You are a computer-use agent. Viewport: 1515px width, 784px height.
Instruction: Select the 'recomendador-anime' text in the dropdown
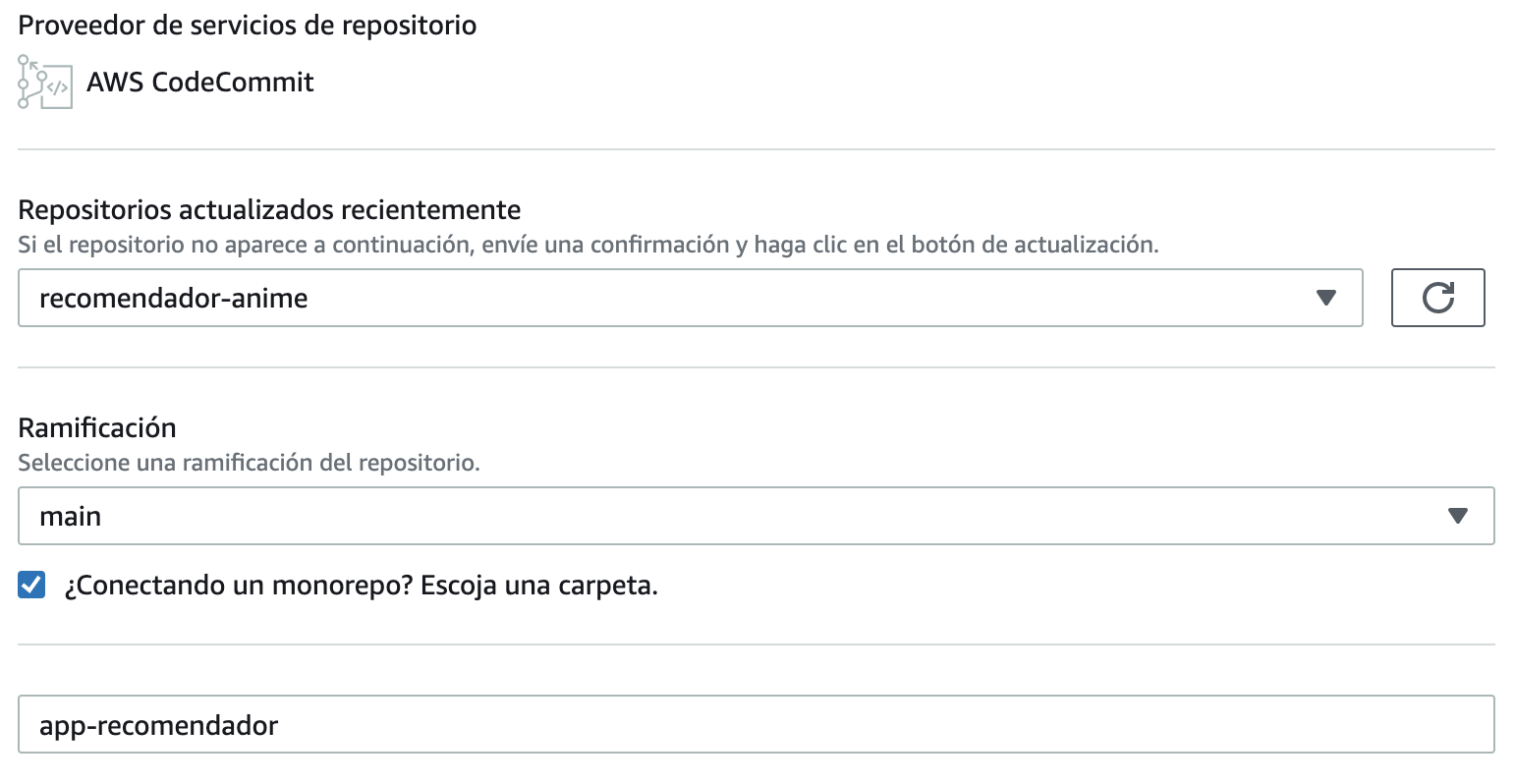174,299
